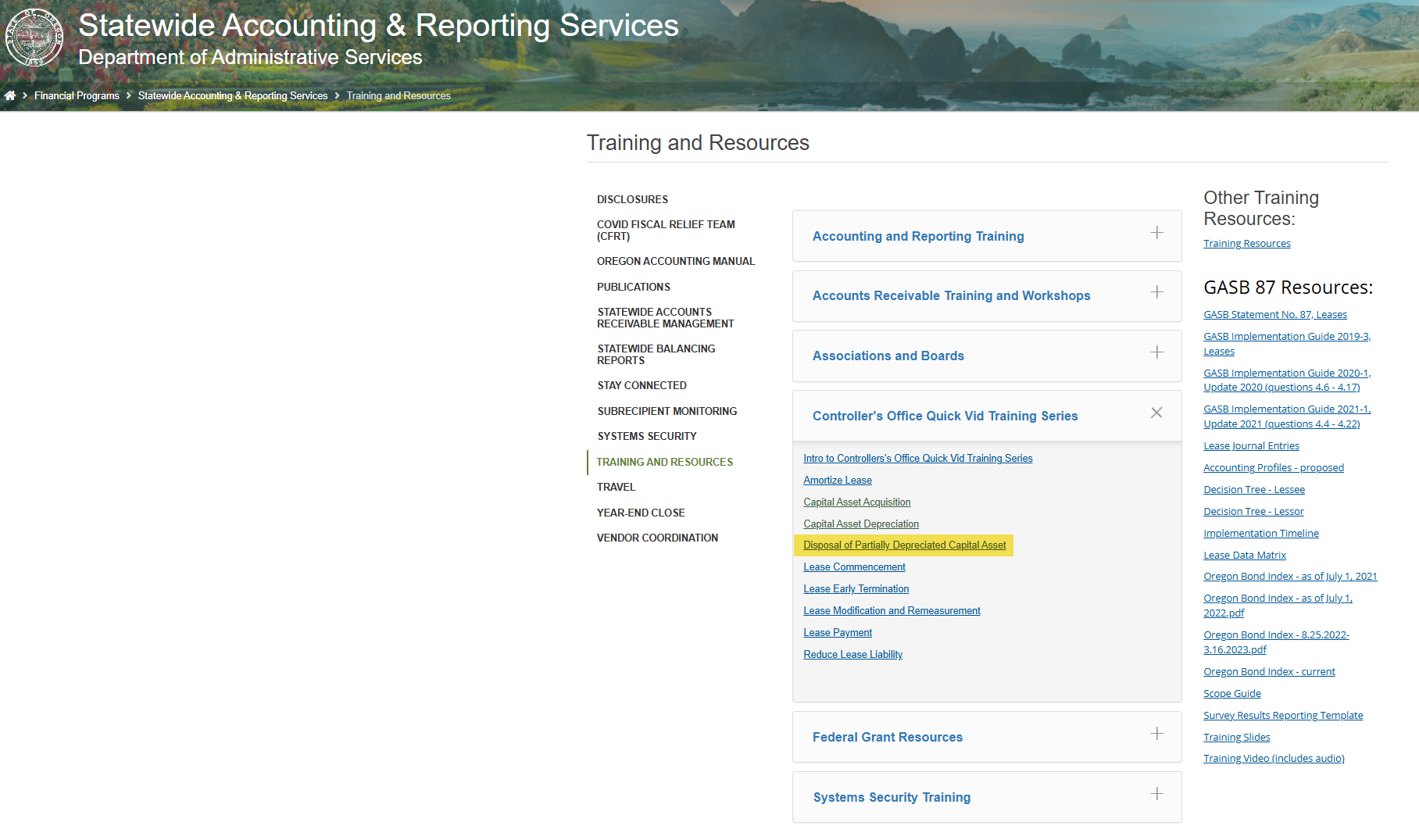Collapse Quick Vid Training Series with X icon
Viewport: 1419px width, 840px height.
click(x=1156, y=413)
